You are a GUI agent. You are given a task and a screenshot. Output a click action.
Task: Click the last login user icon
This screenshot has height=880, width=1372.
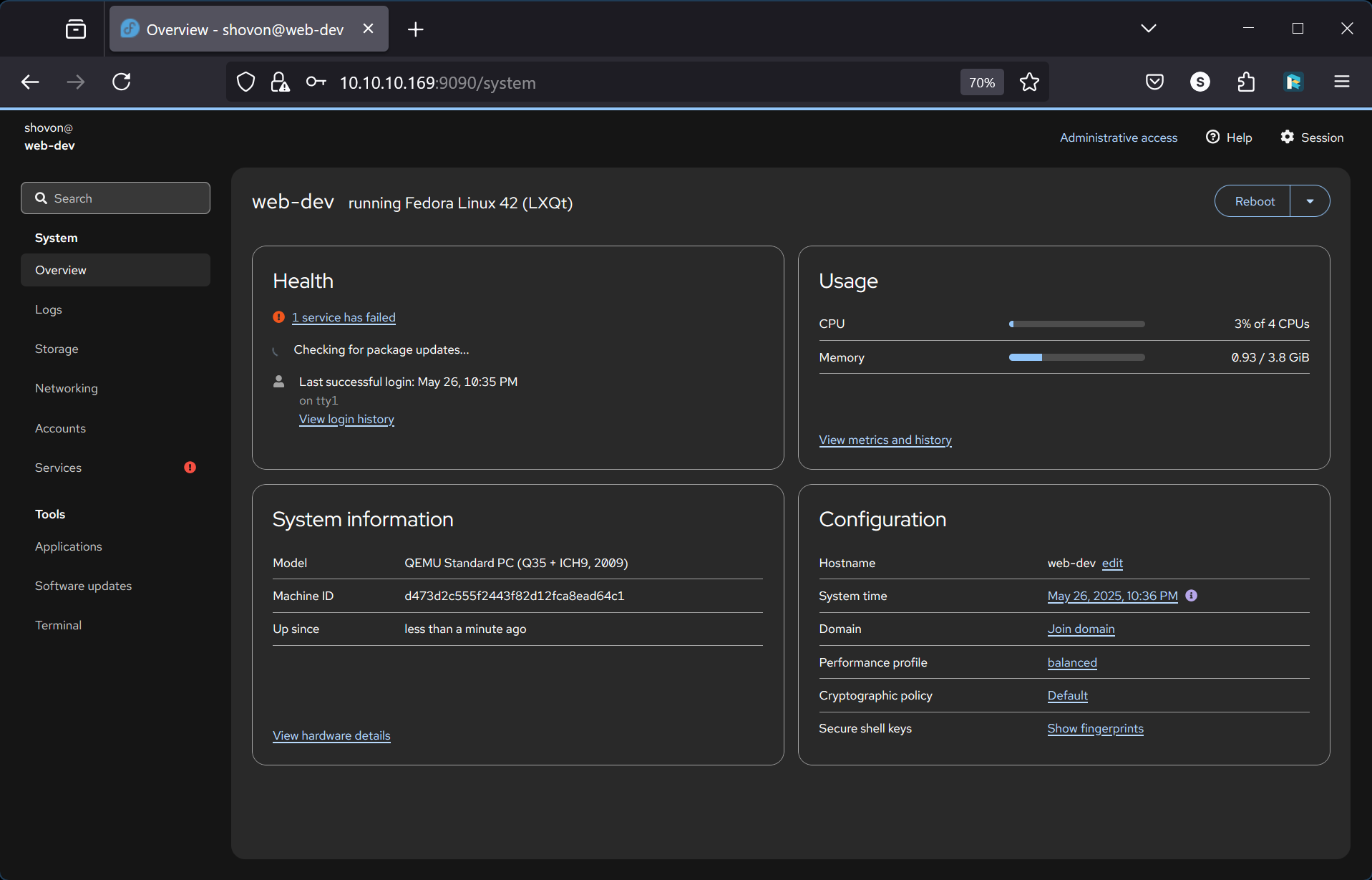click(279, 382)
